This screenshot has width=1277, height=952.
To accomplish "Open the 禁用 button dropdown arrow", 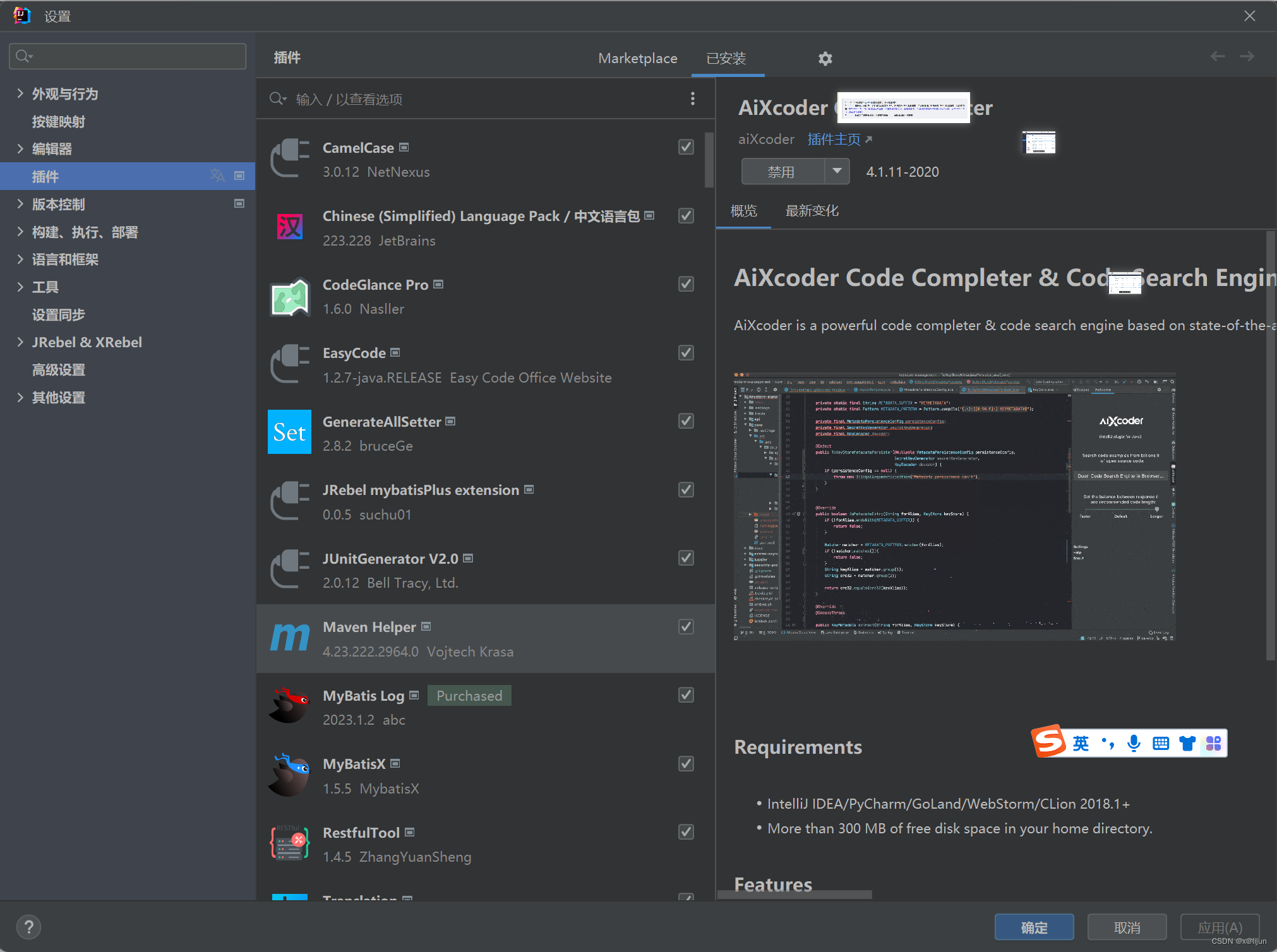I will (837, 171).
